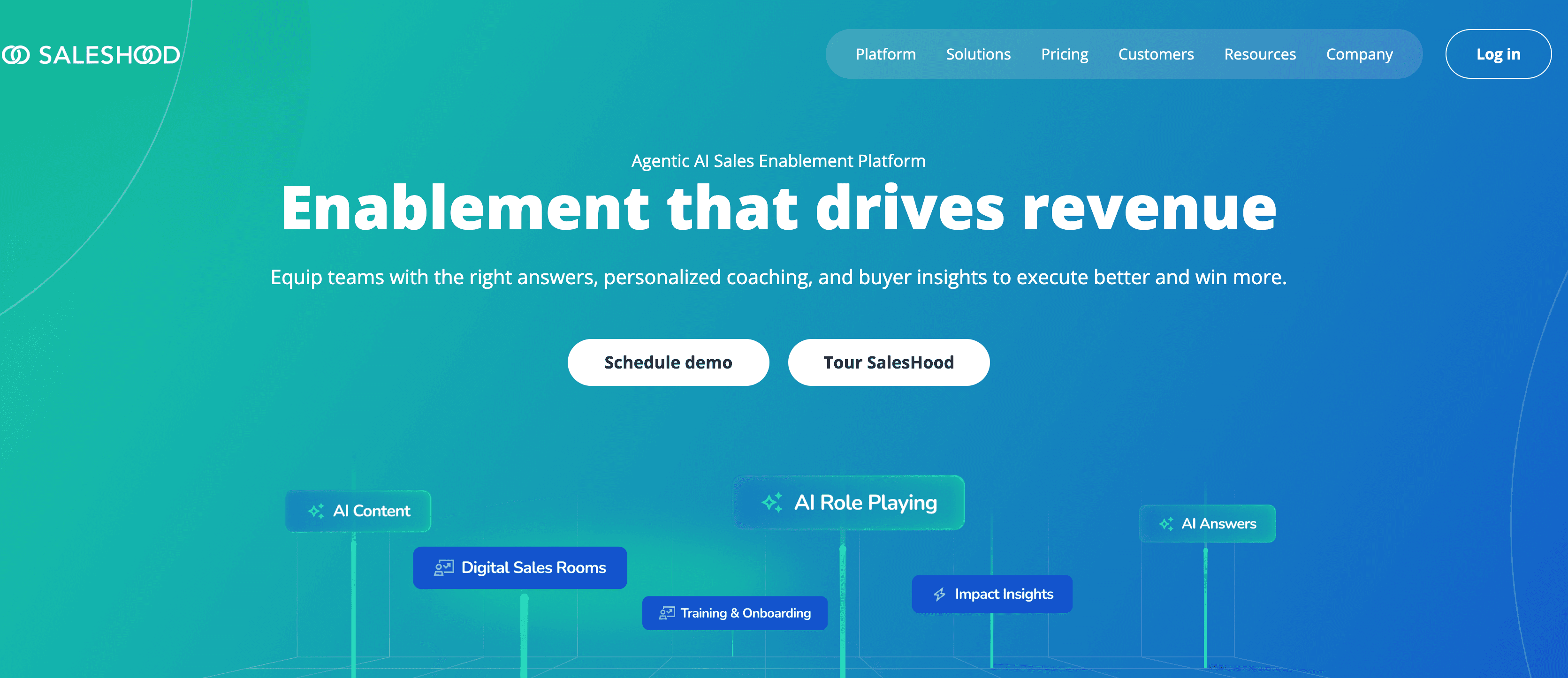Open the Solutions navigation menu
The image size is (1568, 678).
coord(978,54)
